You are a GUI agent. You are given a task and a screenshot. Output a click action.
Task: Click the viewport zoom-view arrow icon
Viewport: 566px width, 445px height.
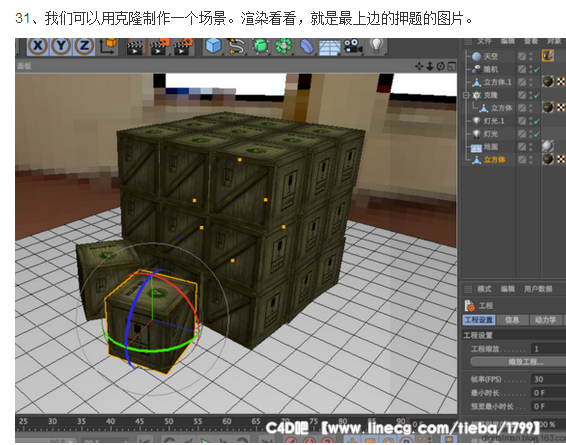[430, 66]
